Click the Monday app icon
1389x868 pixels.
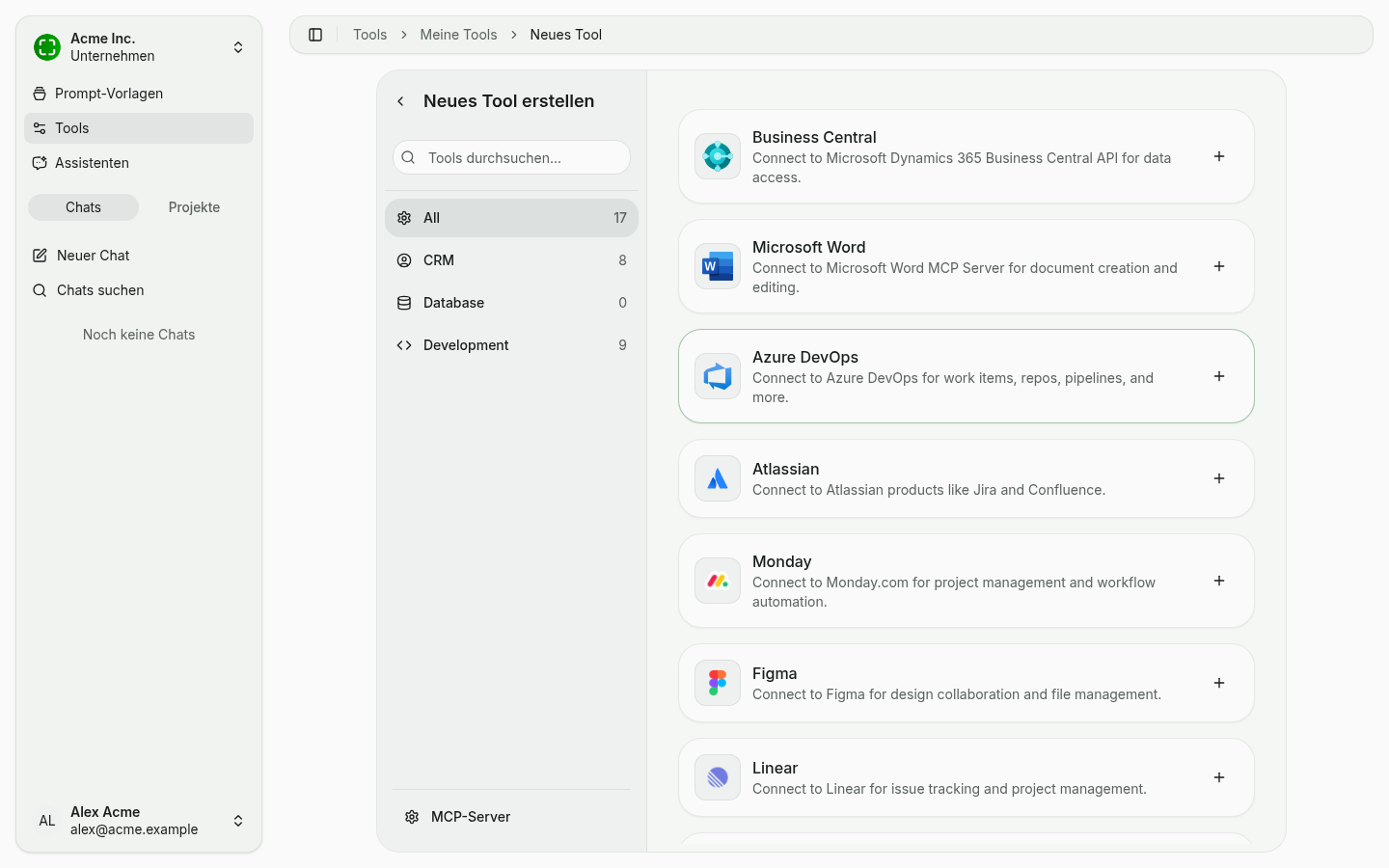click(x=718, y=581)
